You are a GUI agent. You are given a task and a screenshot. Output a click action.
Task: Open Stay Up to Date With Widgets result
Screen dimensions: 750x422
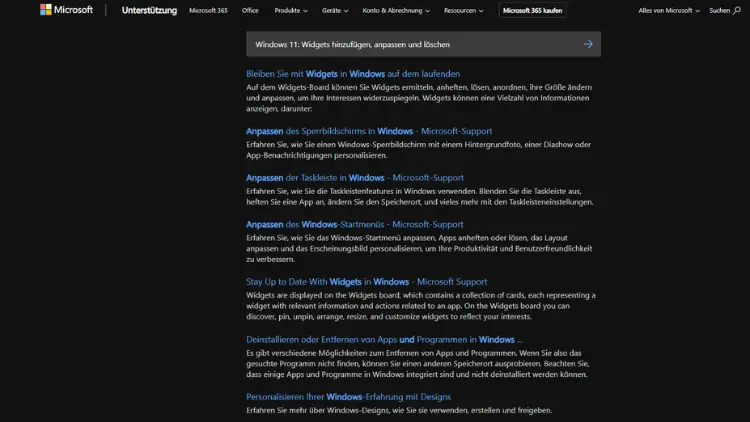[x=366, y=281]
